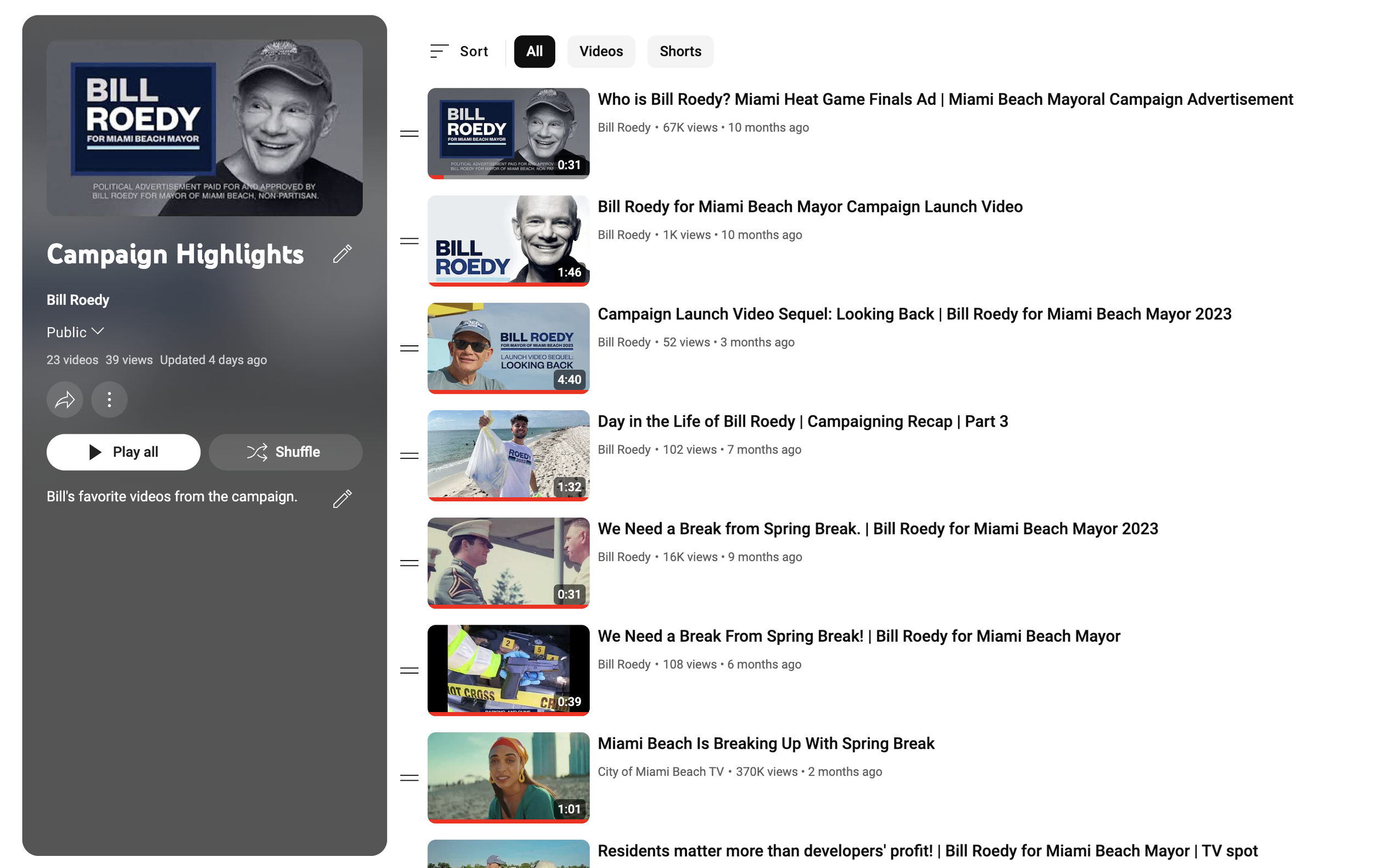
Task: Open title We Need a Break From Spring Break!
Action: tap(859, 636)
